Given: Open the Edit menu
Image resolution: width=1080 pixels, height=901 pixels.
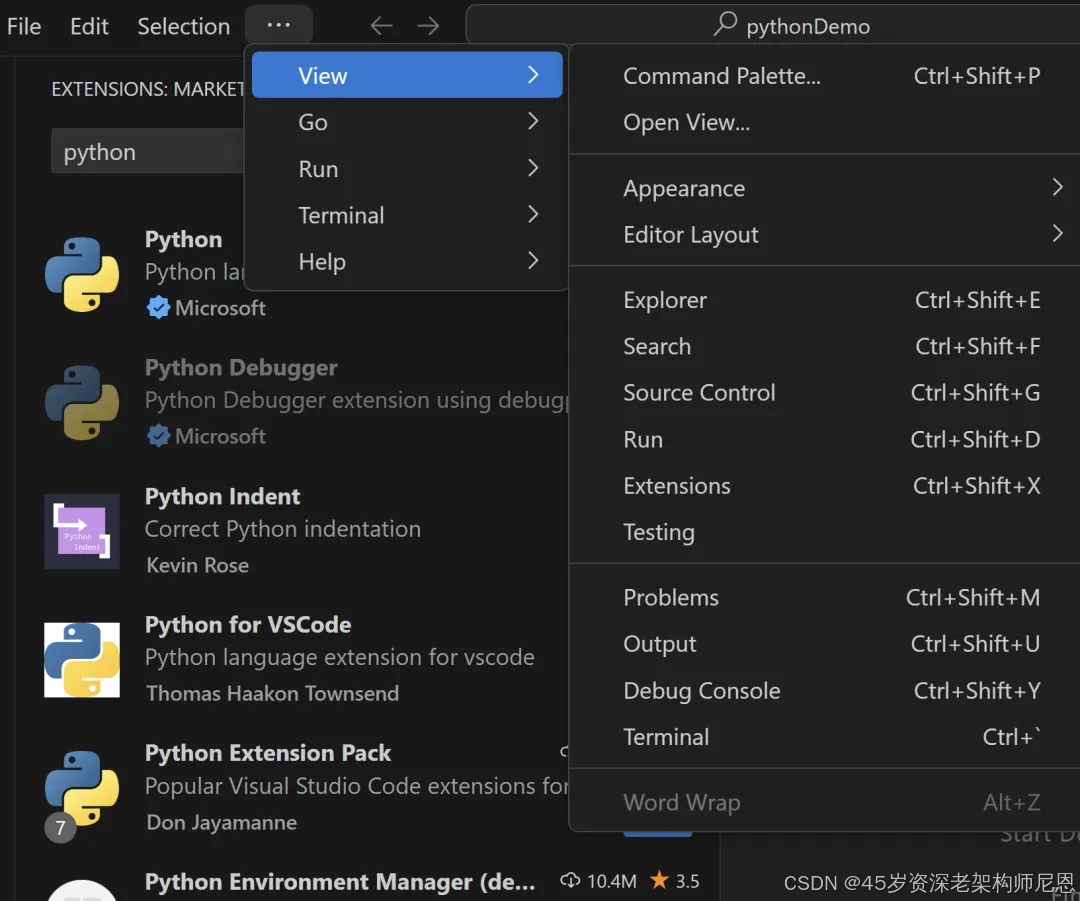Looking at the screenshot, I should [89, 26].
